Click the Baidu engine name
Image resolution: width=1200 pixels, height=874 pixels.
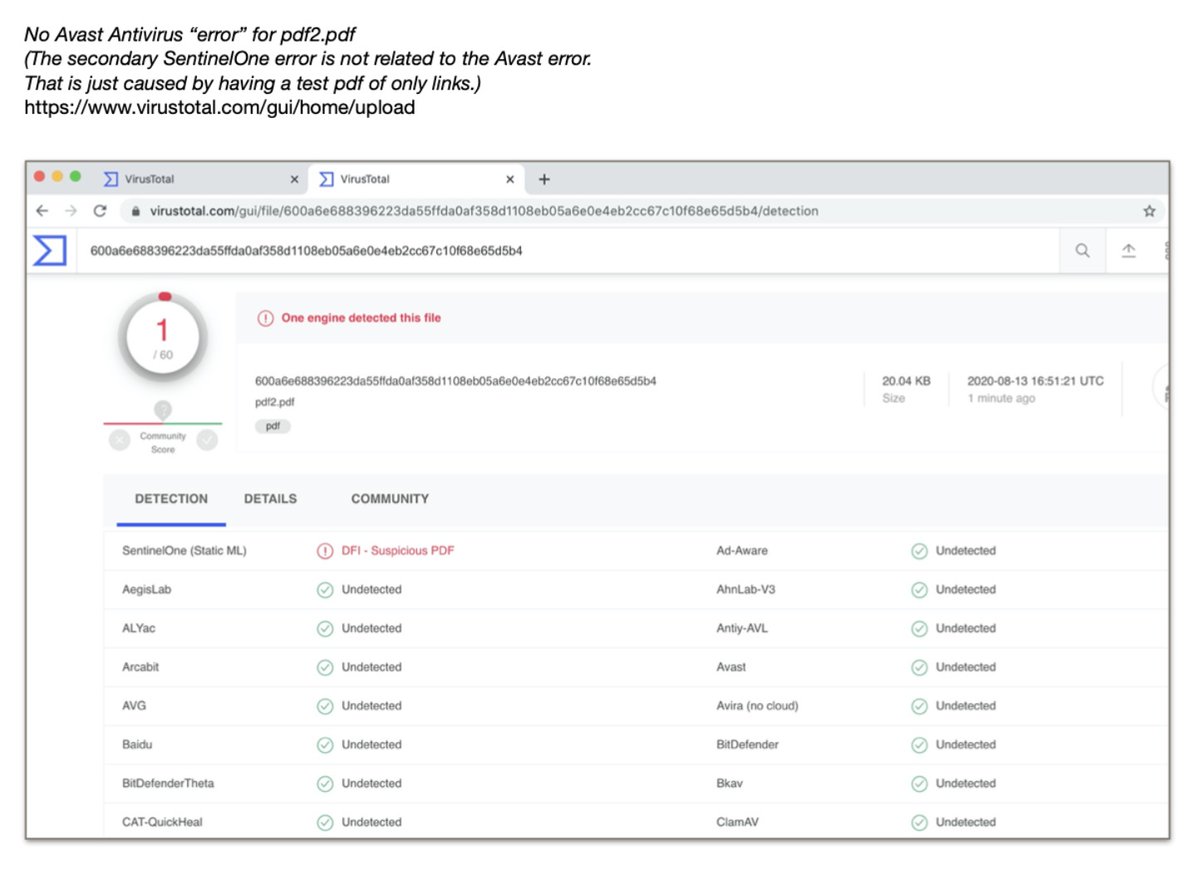pos(137,745)
